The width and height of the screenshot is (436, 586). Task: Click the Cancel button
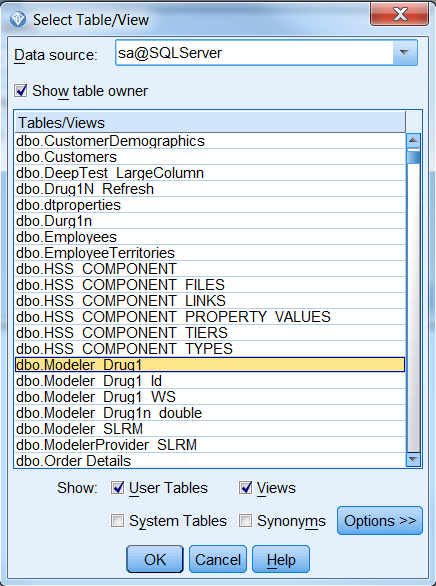(x=218, y=559)
